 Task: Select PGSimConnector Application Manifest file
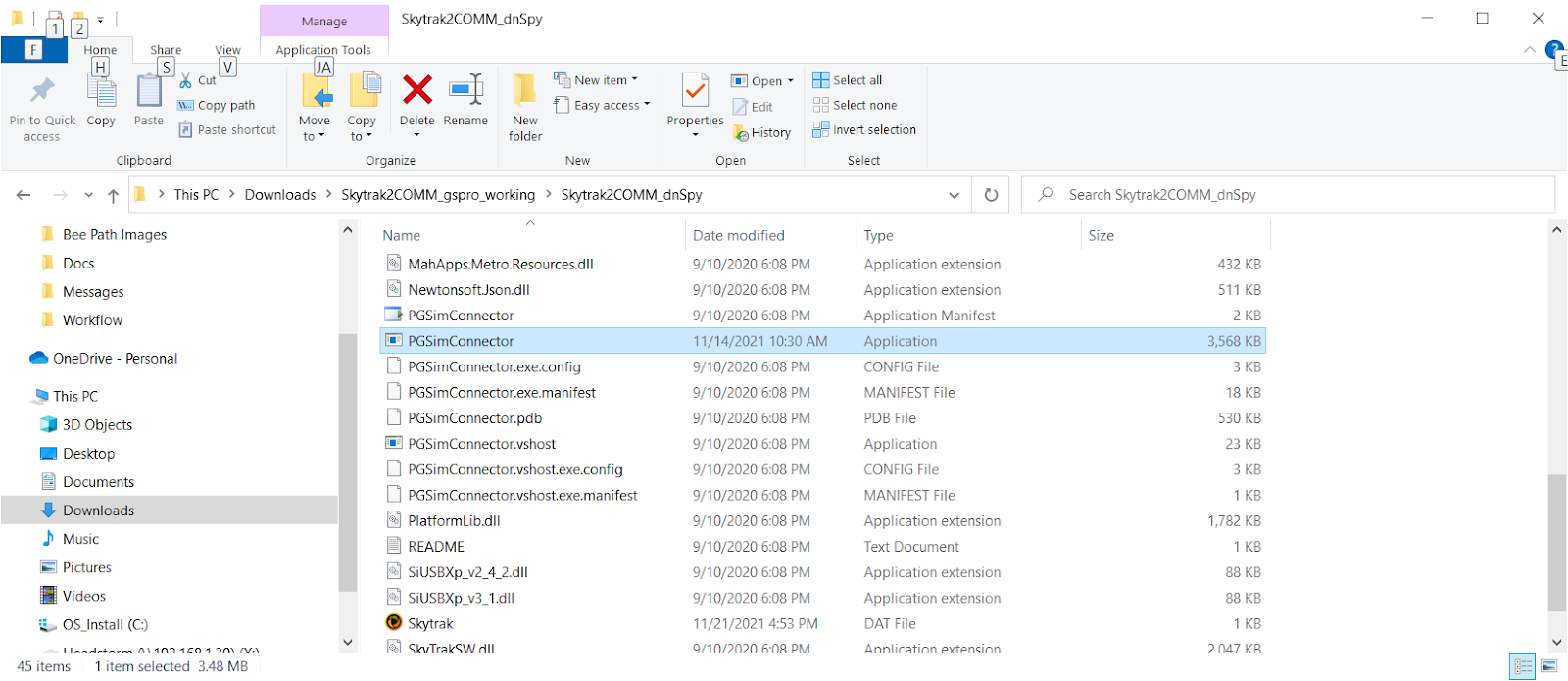(822, 315)
